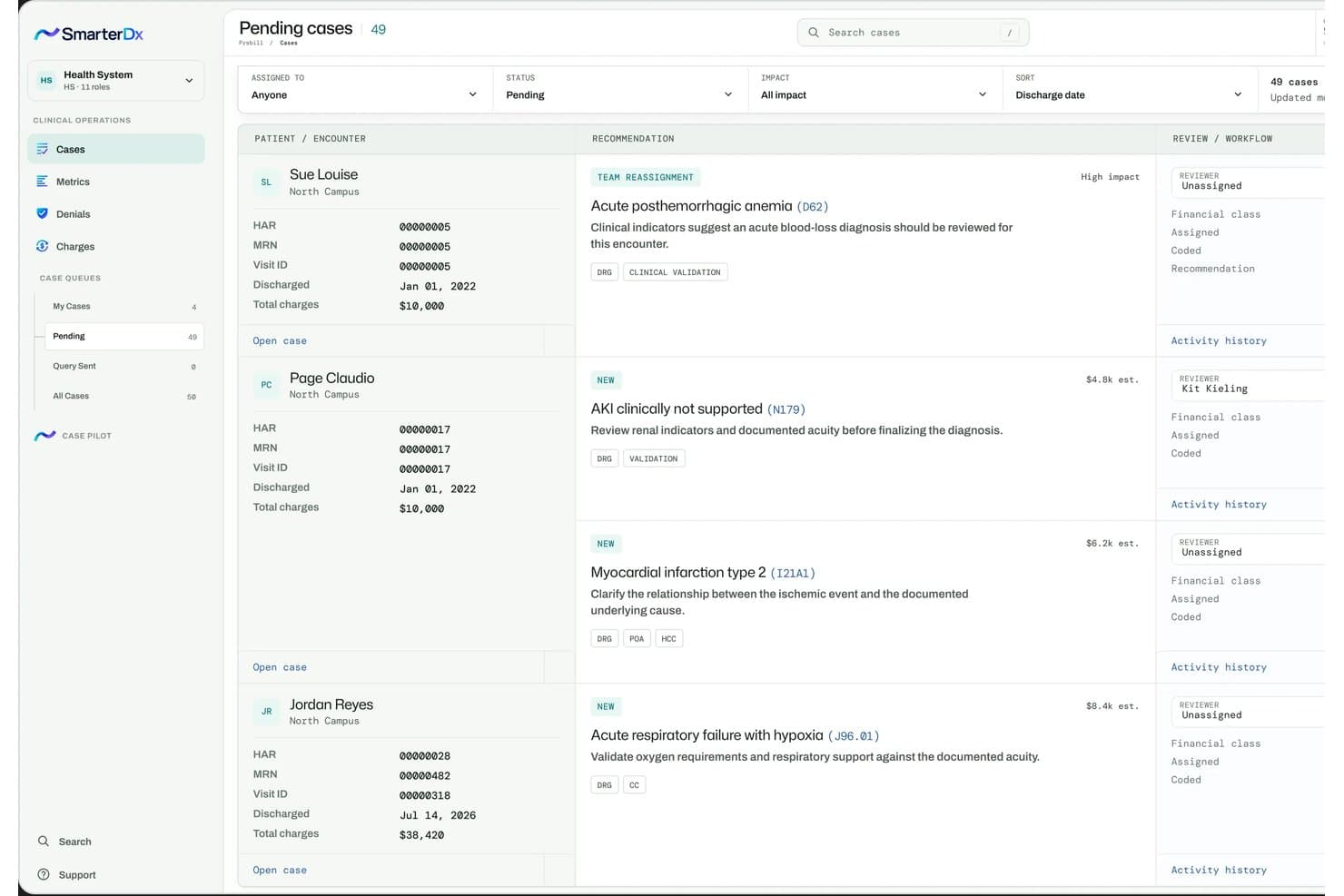
Task: Click the Validation tag on AKI row
Action: (654, 458)
